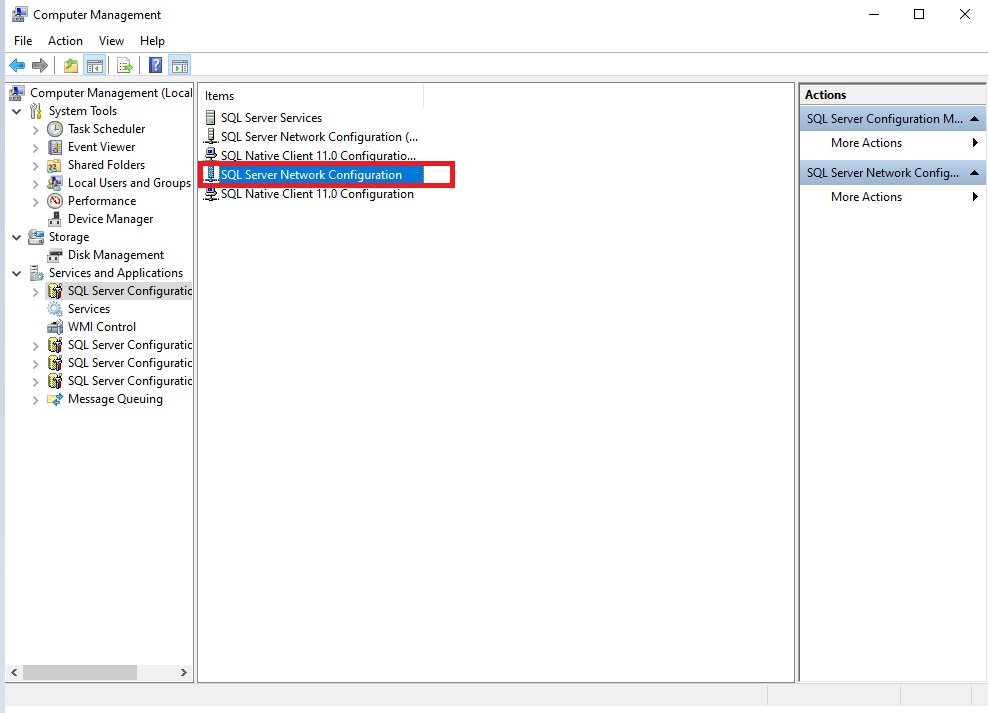Select Disk Management label in the tree
This screenshot has width=989, height=713.
(116, 255)
